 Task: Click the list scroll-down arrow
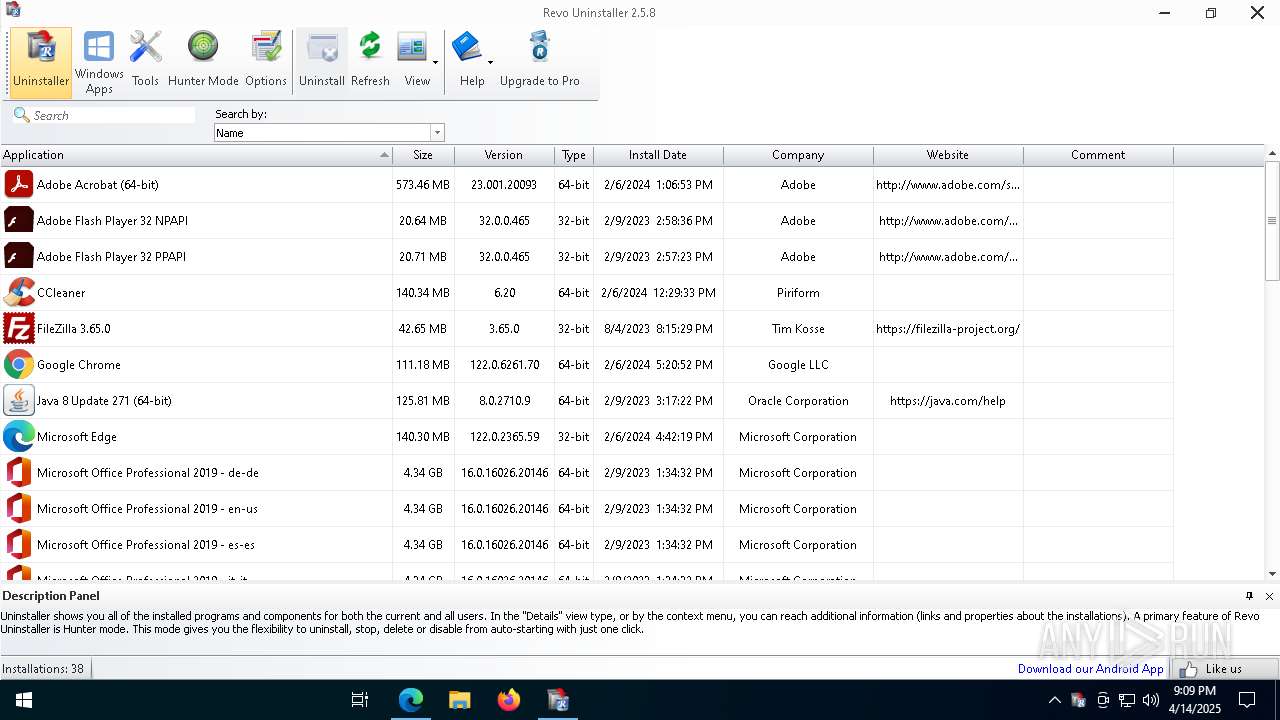[x=1272, y=574]
